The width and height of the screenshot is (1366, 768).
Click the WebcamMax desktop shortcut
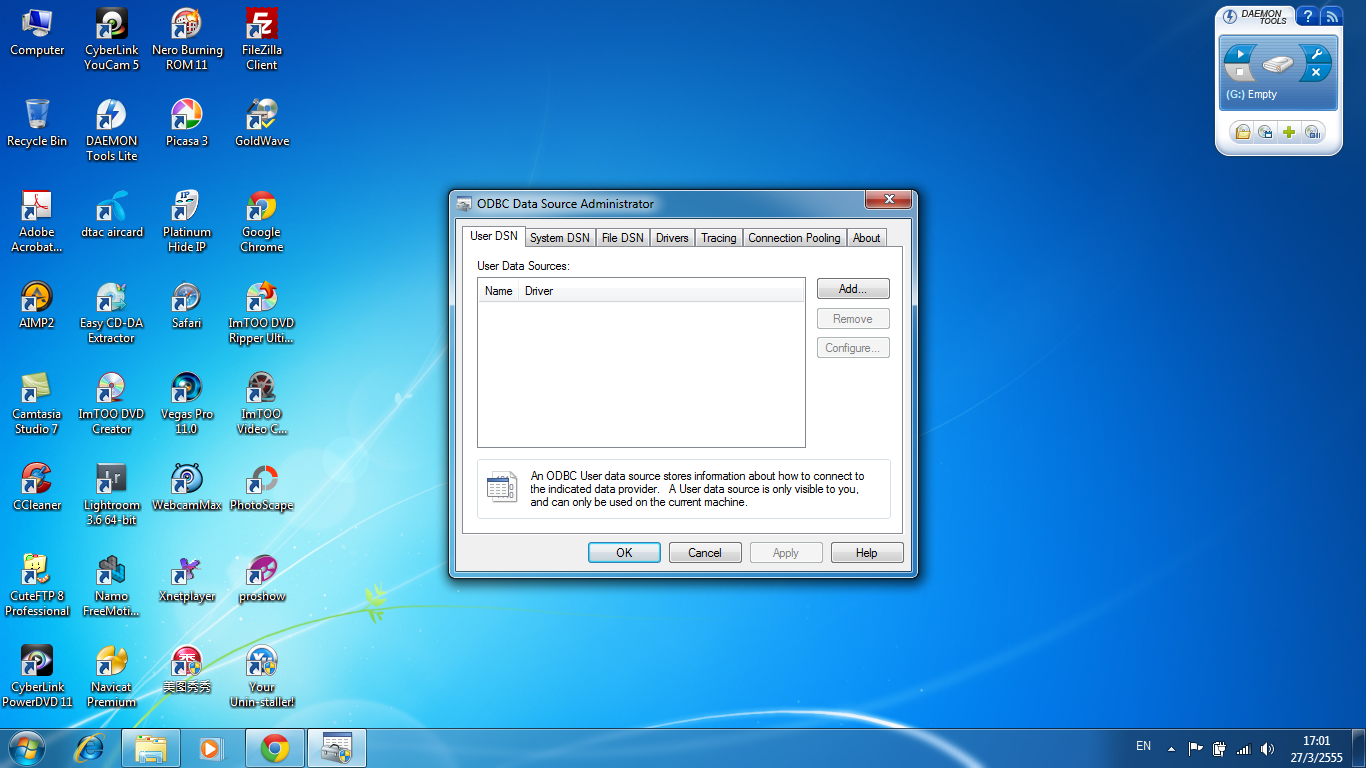(x=187, y=487)
